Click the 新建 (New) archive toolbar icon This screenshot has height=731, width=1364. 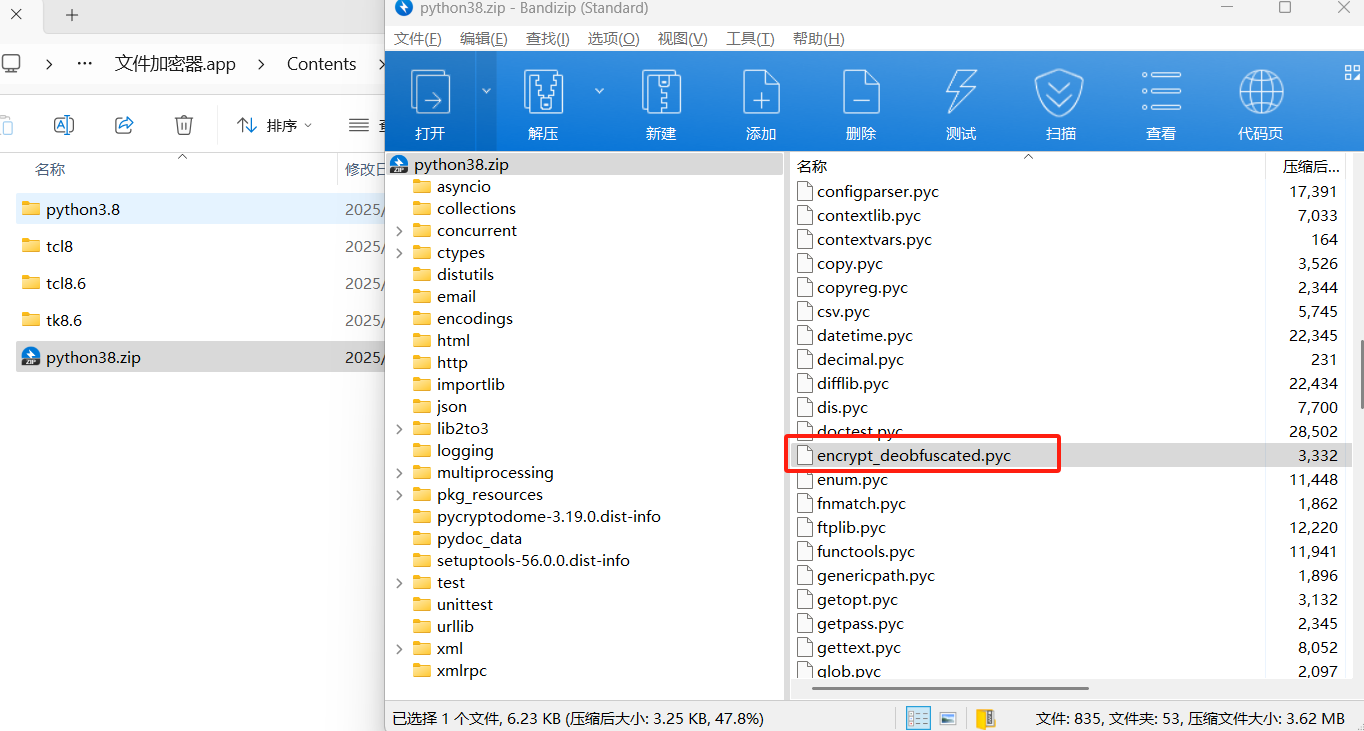(661, 93)
